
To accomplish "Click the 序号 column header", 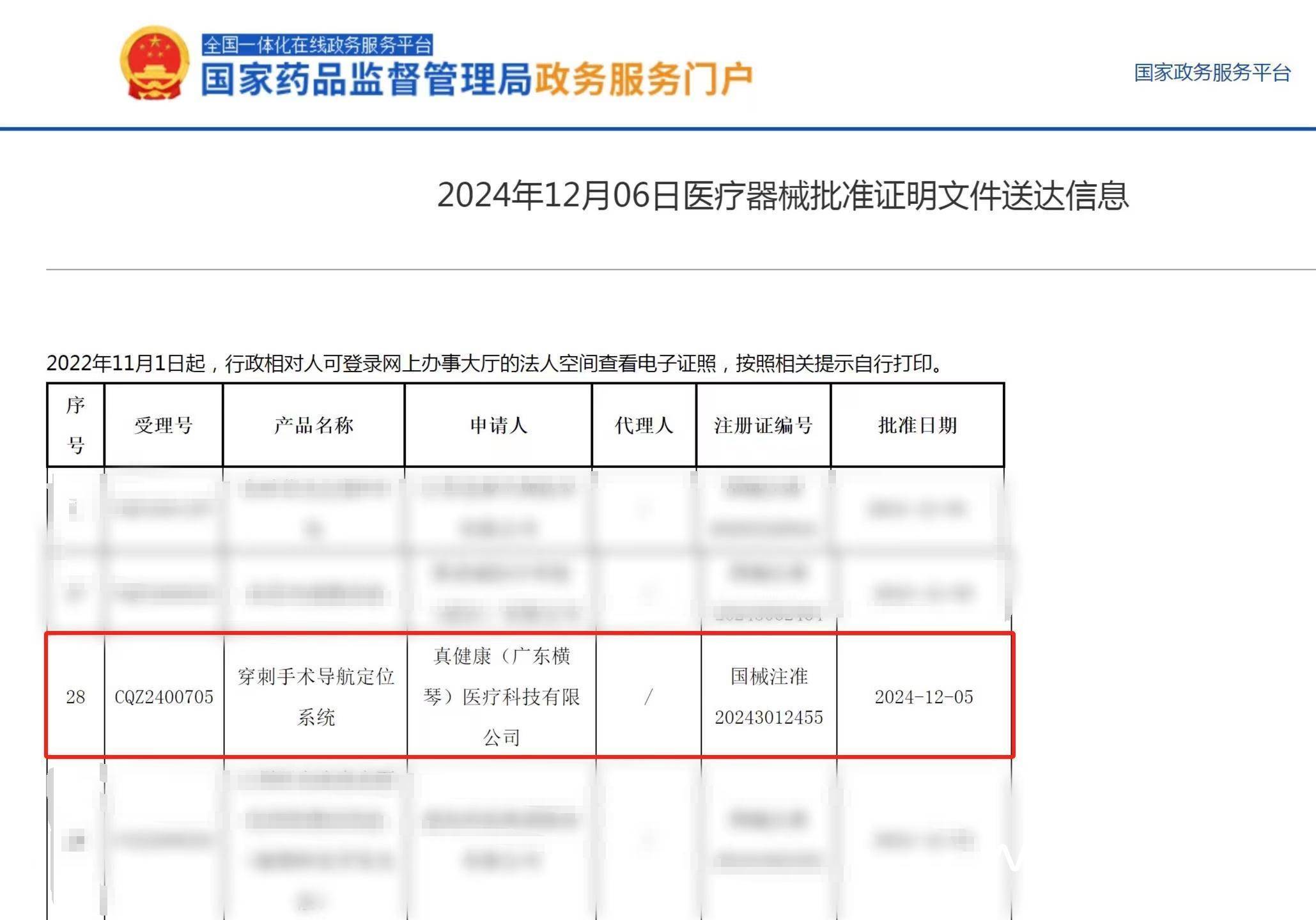I will pos(75,425).
